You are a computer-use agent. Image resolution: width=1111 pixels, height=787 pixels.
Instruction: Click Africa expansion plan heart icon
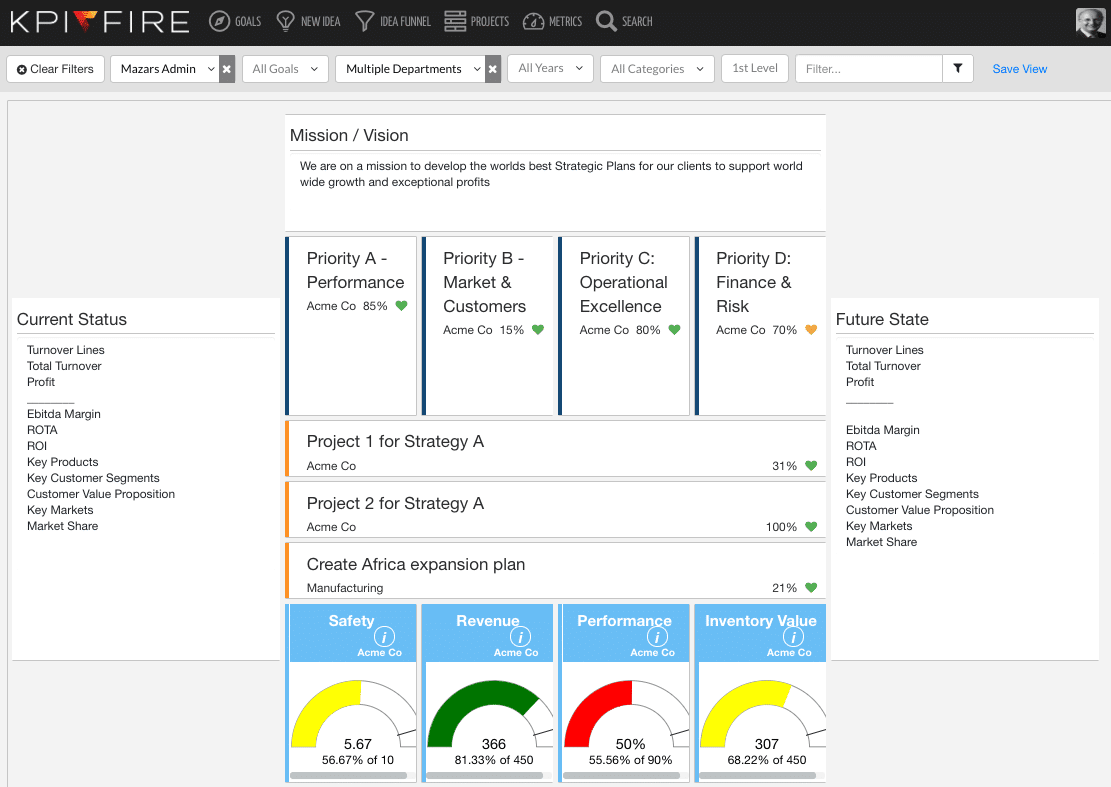(x=811, y=587)
